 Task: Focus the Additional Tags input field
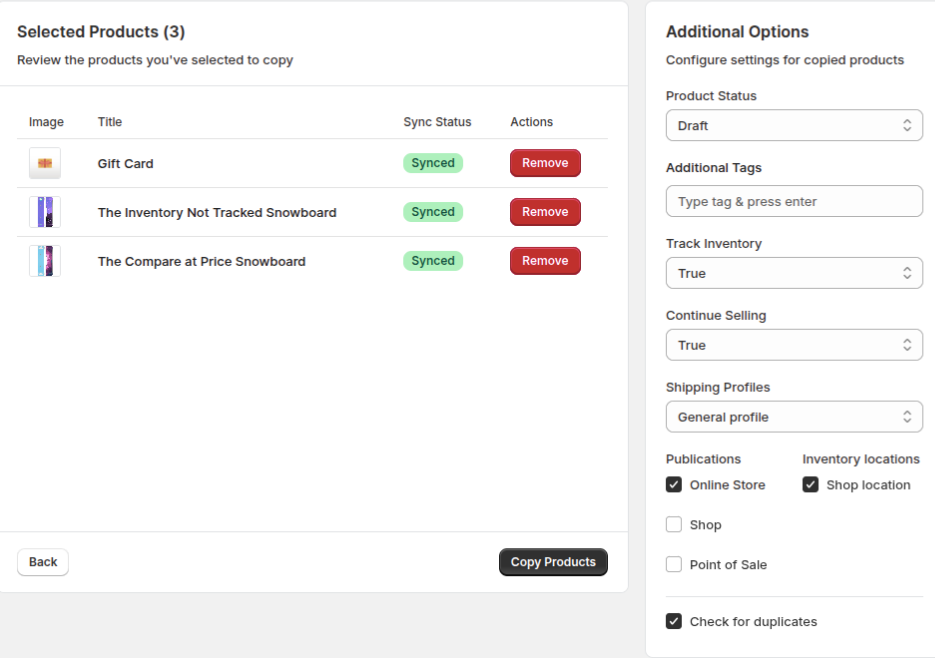tap(794, 201)
